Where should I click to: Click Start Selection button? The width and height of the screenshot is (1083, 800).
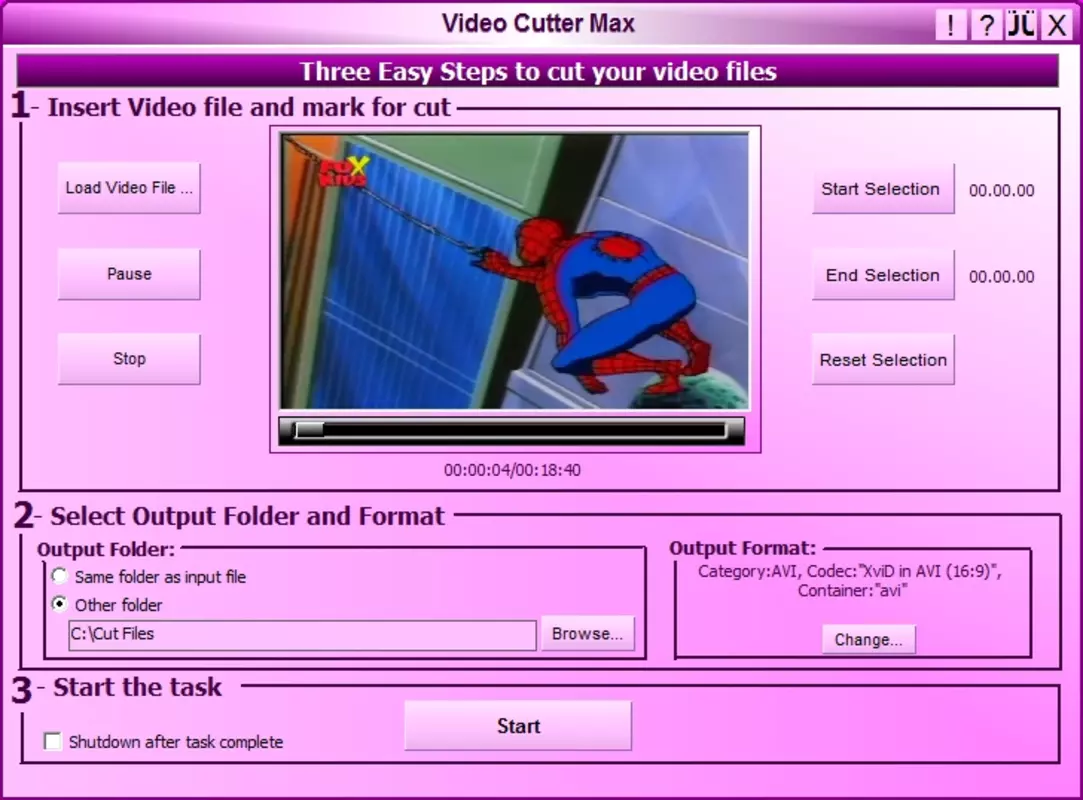(x=883, y=189)
